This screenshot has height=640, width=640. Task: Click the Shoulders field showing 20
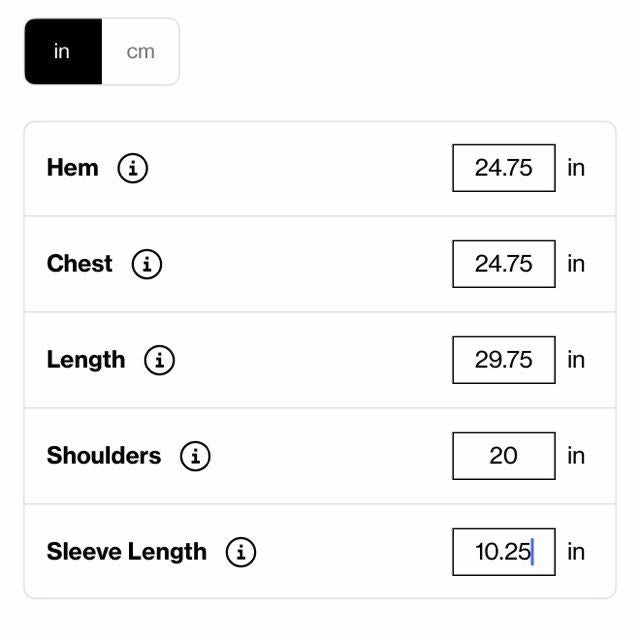click(503, 456)
